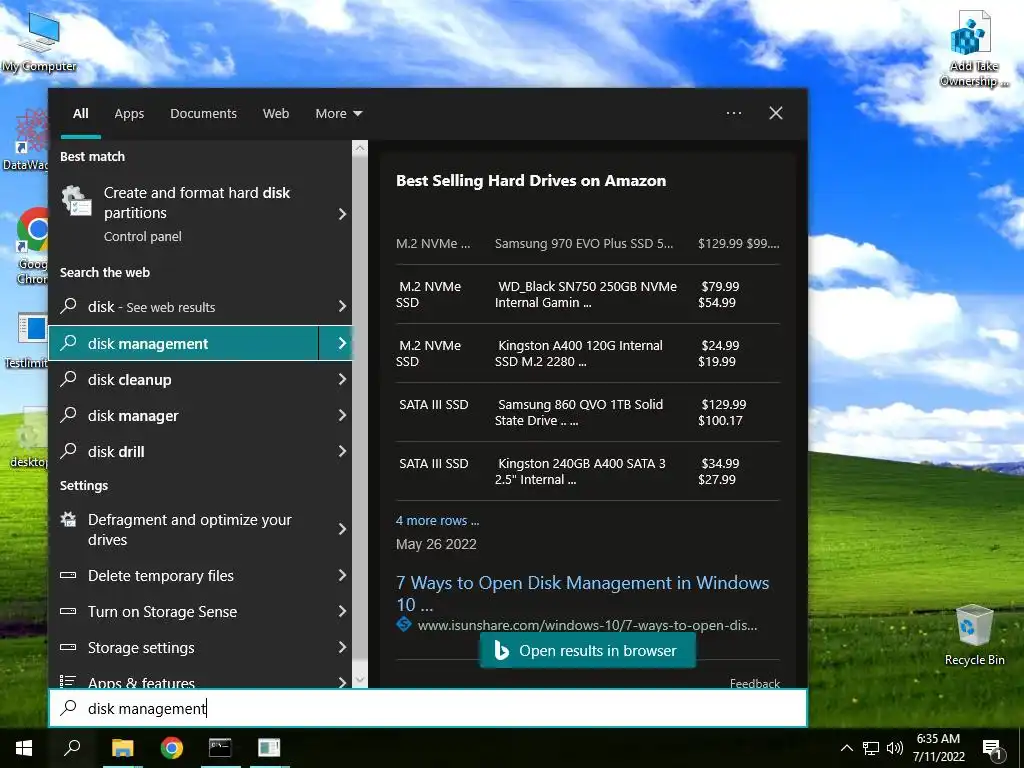Click the Google Chrome desktop shortcut
The image size is (1024, 768).
tap(34, 246)
